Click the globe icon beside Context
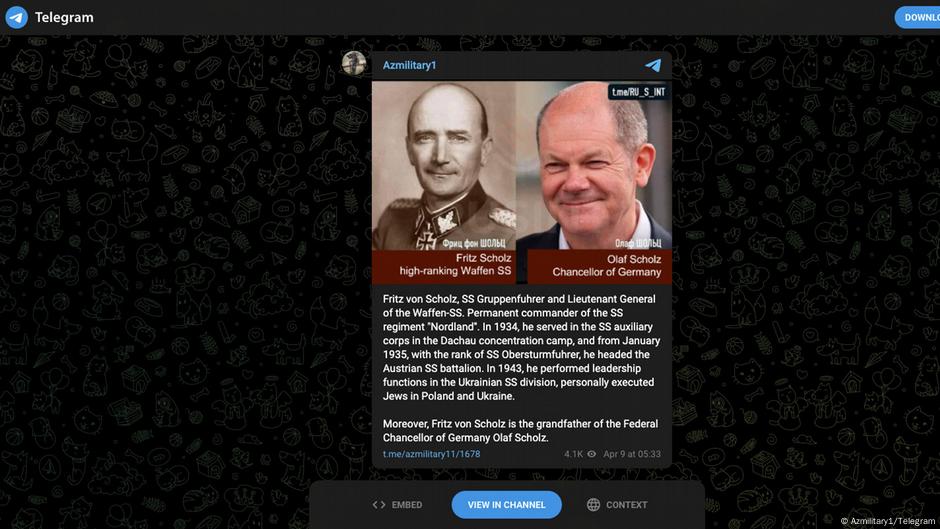Image resolution: width=940 pixels, height=529 pixels. 593,505
